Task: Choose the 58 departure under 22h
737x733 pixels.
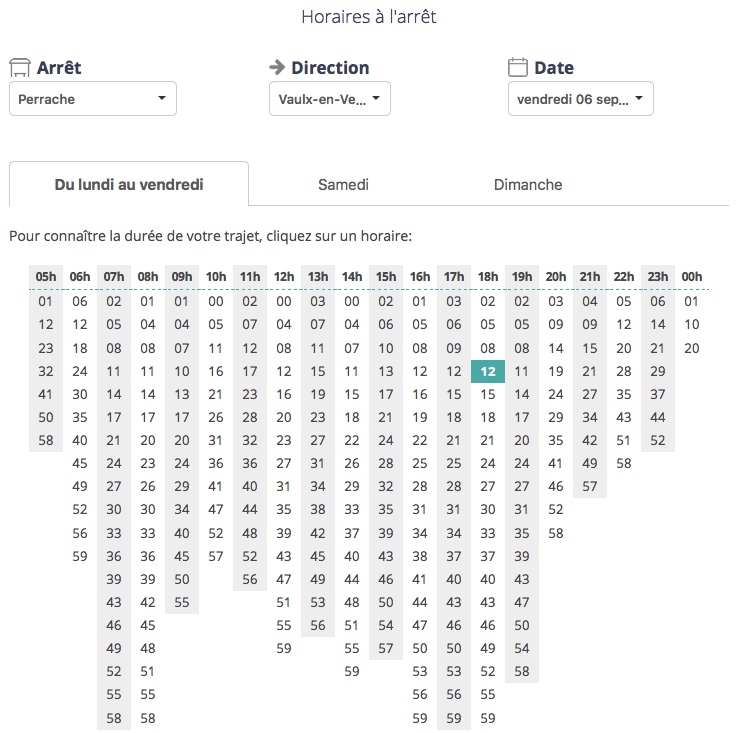Action: click(x=624, y=464)
